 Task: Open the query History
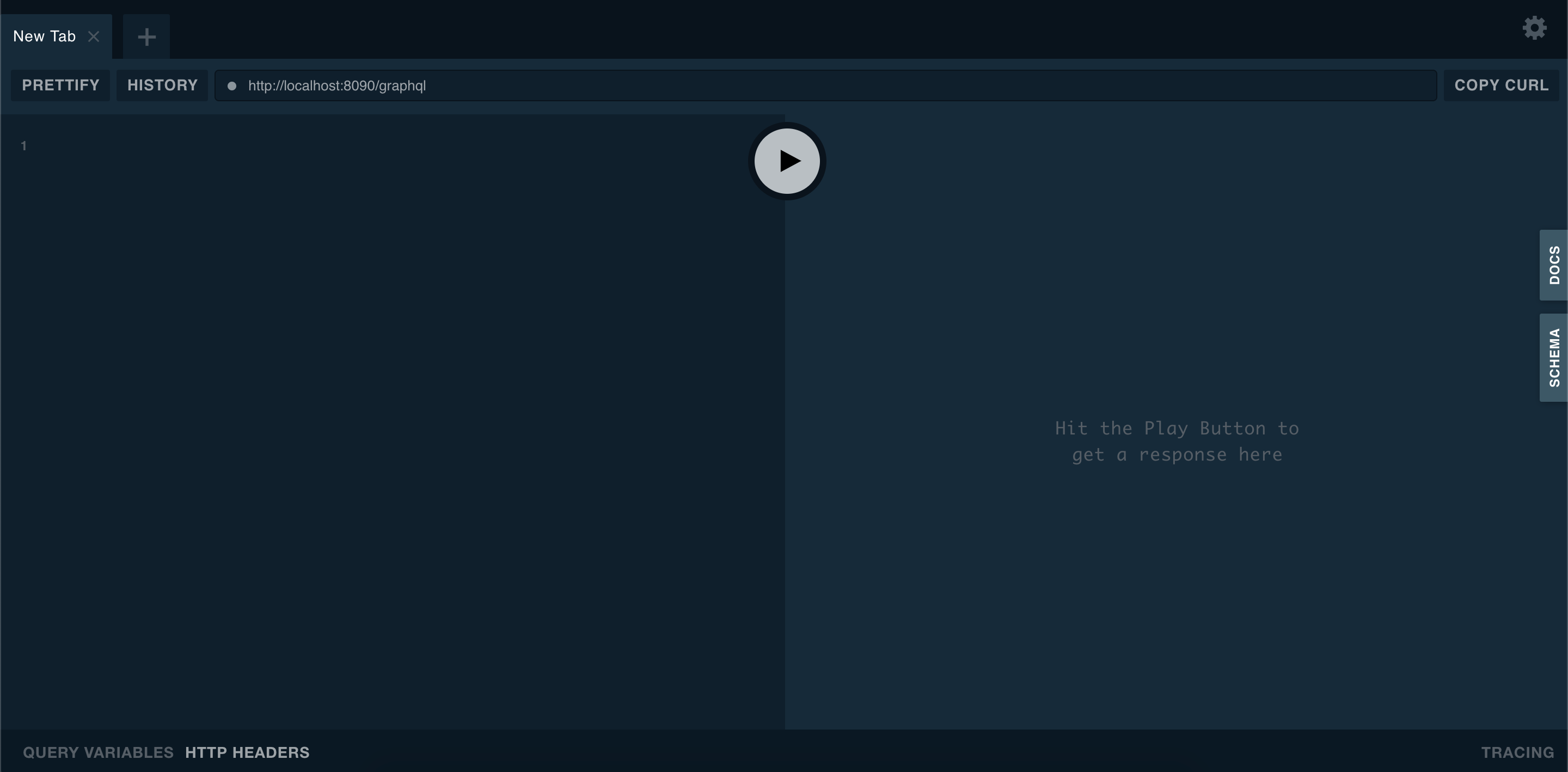(x=162, y=85)
